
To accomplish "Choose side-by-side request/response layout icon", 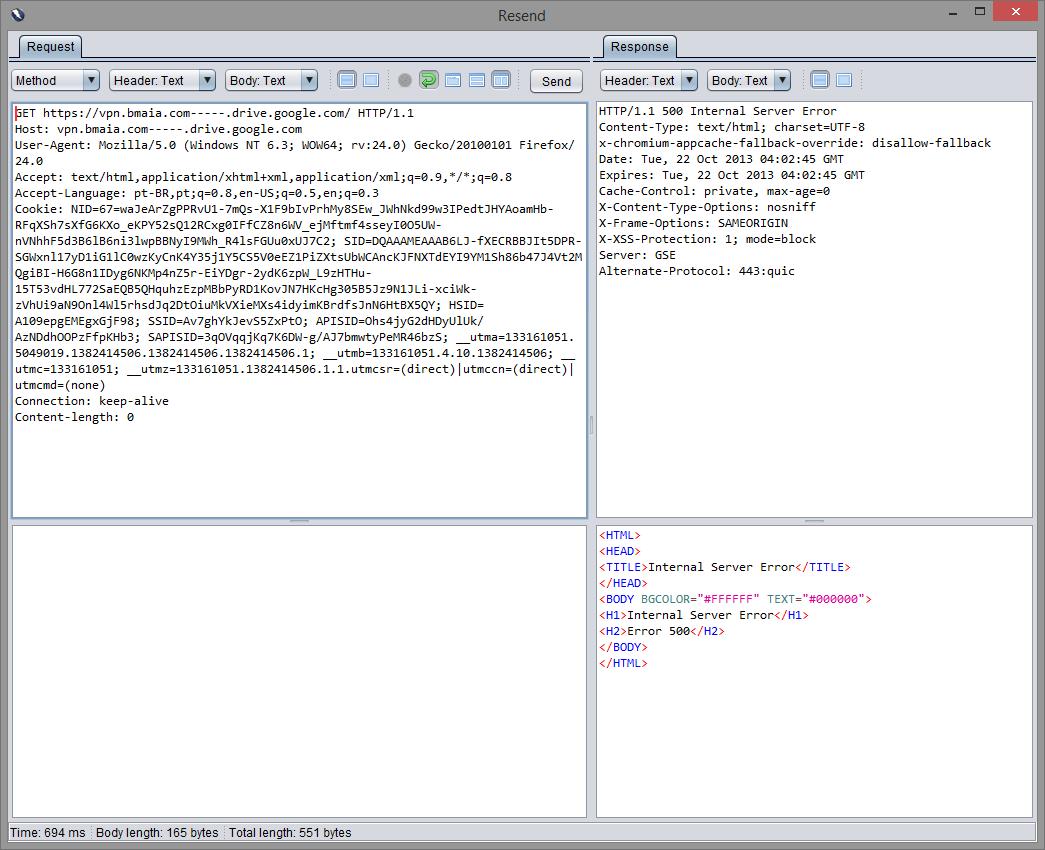I will [501, 81].
